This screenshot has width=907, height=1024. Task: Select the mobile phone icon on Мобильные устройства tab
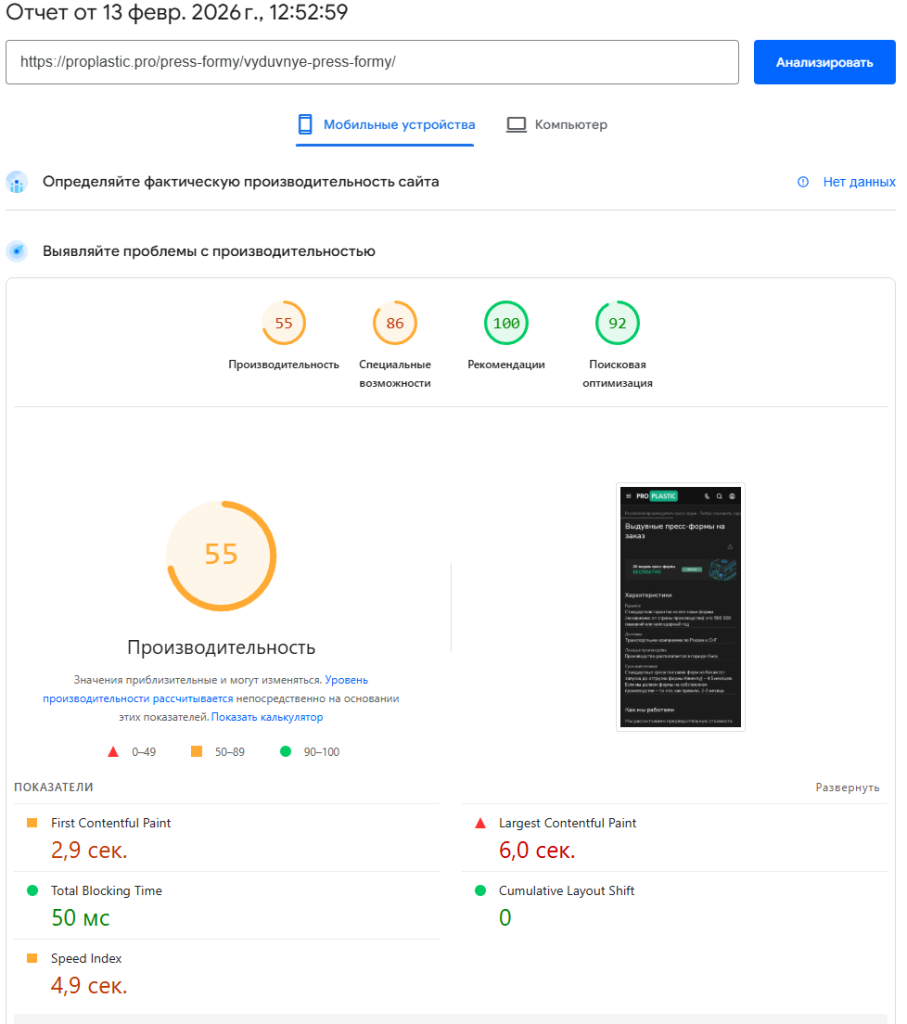304,124
